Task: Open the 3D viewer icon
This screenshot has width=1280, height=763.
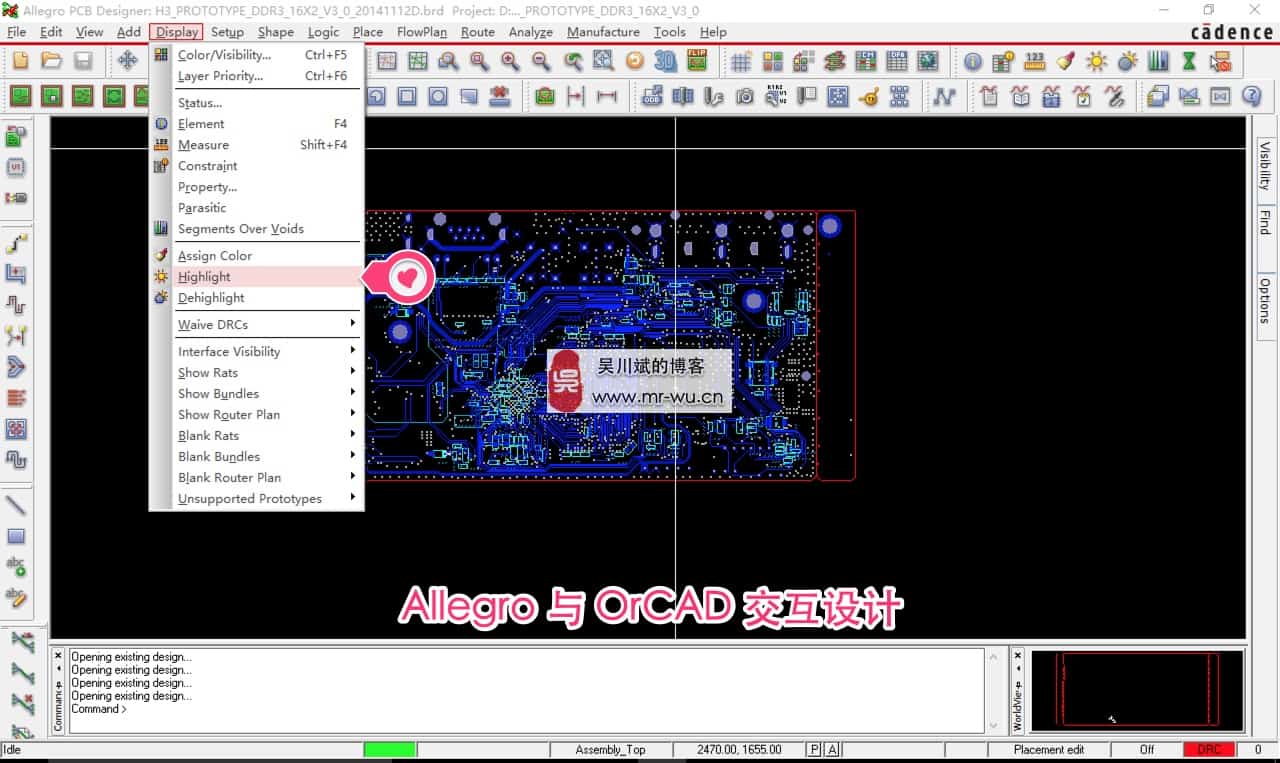Action: pyautogui.click(x=665, y=61)
